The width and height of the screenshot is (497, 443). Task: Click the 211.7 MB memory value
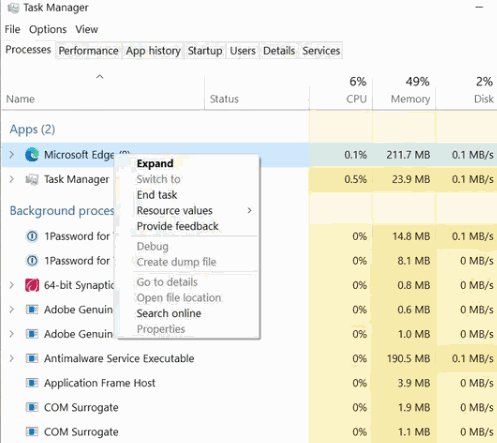(x=408, y=155)
